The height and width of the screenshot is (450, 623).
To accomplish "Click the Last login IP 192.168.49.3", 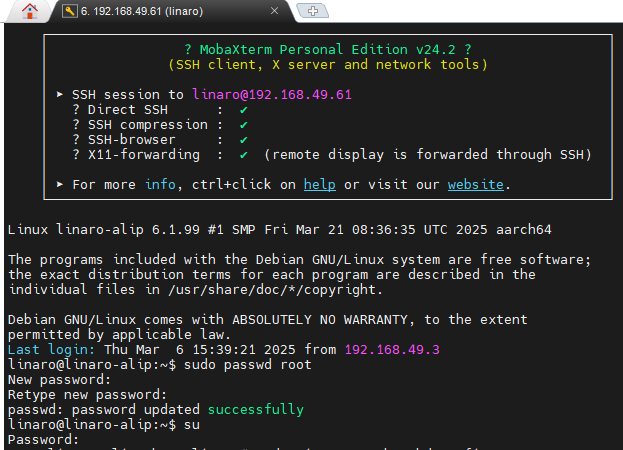I will (x=392, y=350).
